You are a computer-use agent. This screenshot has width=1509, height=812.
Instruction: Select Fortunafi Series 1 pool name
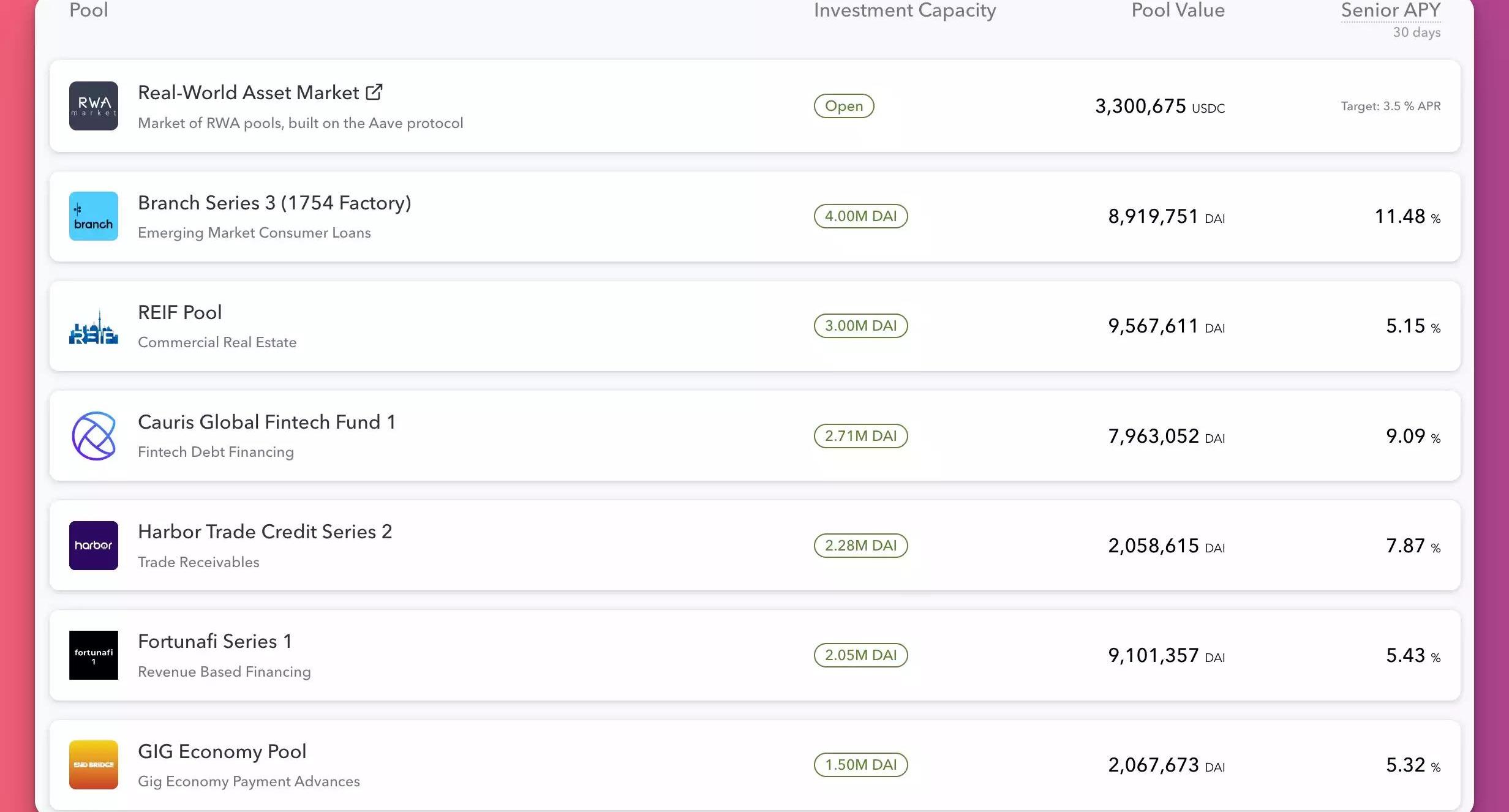point(214,641)
